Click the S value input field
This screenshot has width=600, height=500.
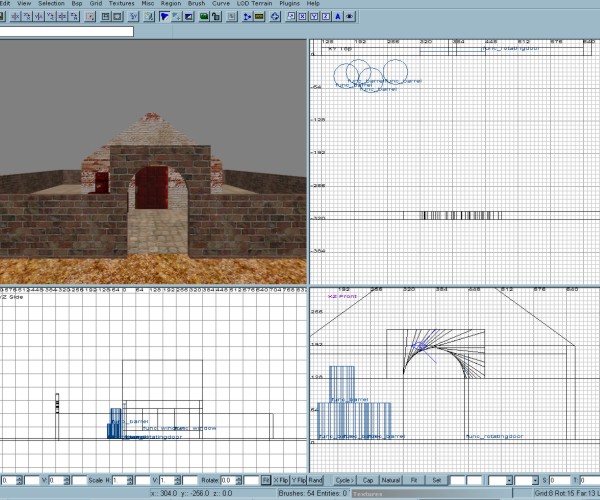point(560,480)
